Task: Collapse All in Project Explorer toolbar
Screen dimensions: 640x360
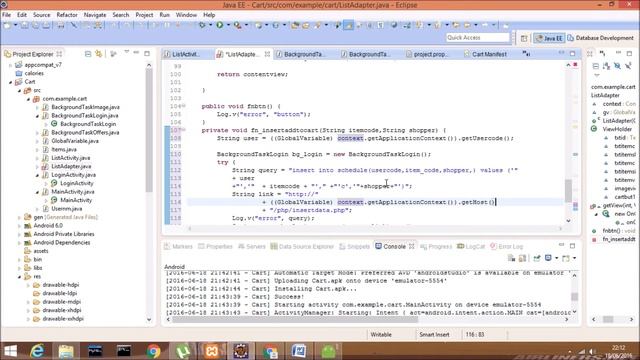Action: (x=88, y=54)
